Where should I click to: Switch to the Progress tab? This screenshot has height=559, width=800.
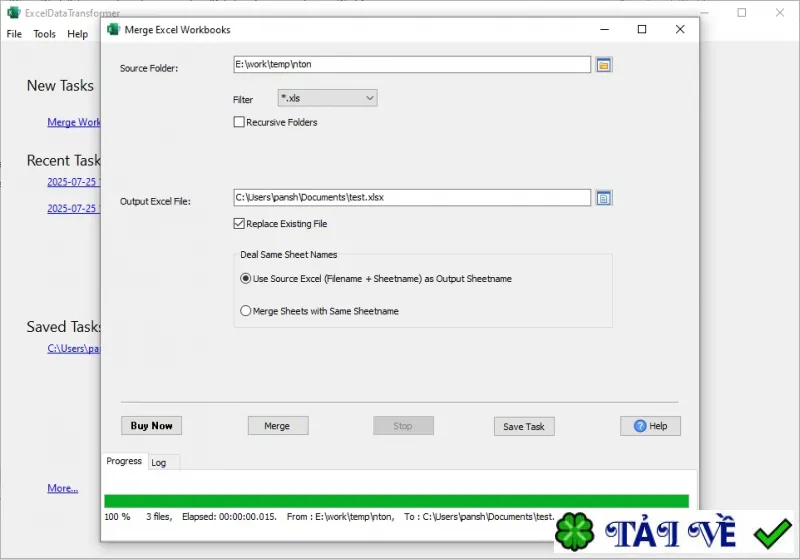[x=124, y=461]
